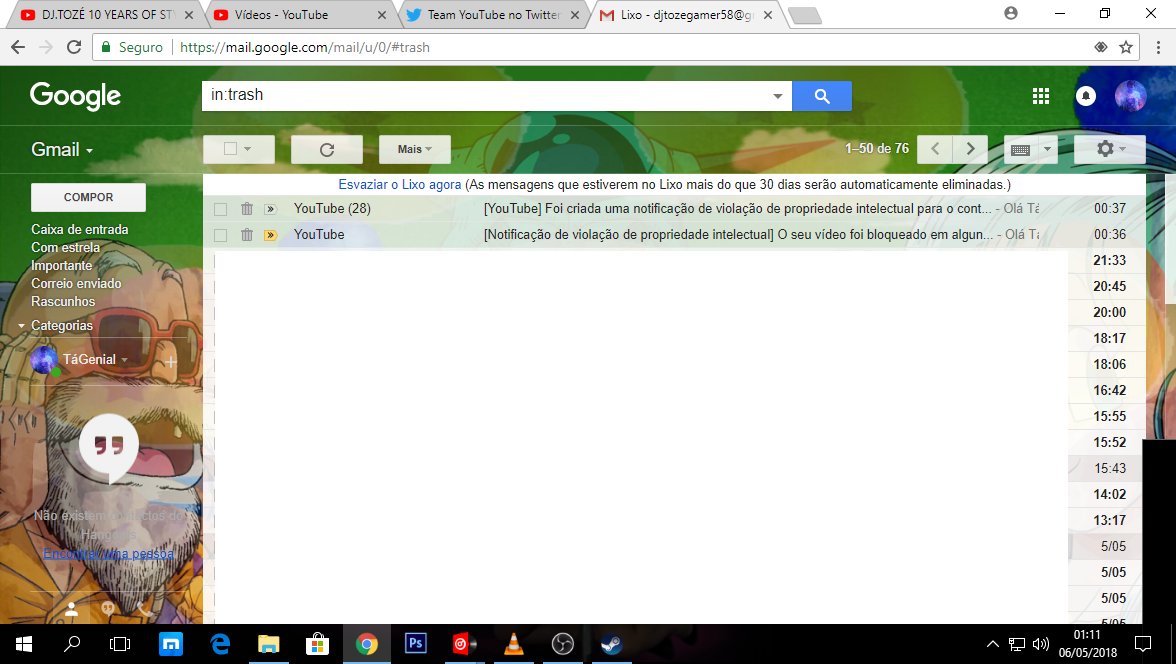This screenshot has height=664, width=1176.
Task: Open OBS Studio from taskbar
Action: (x=562, y=644)
